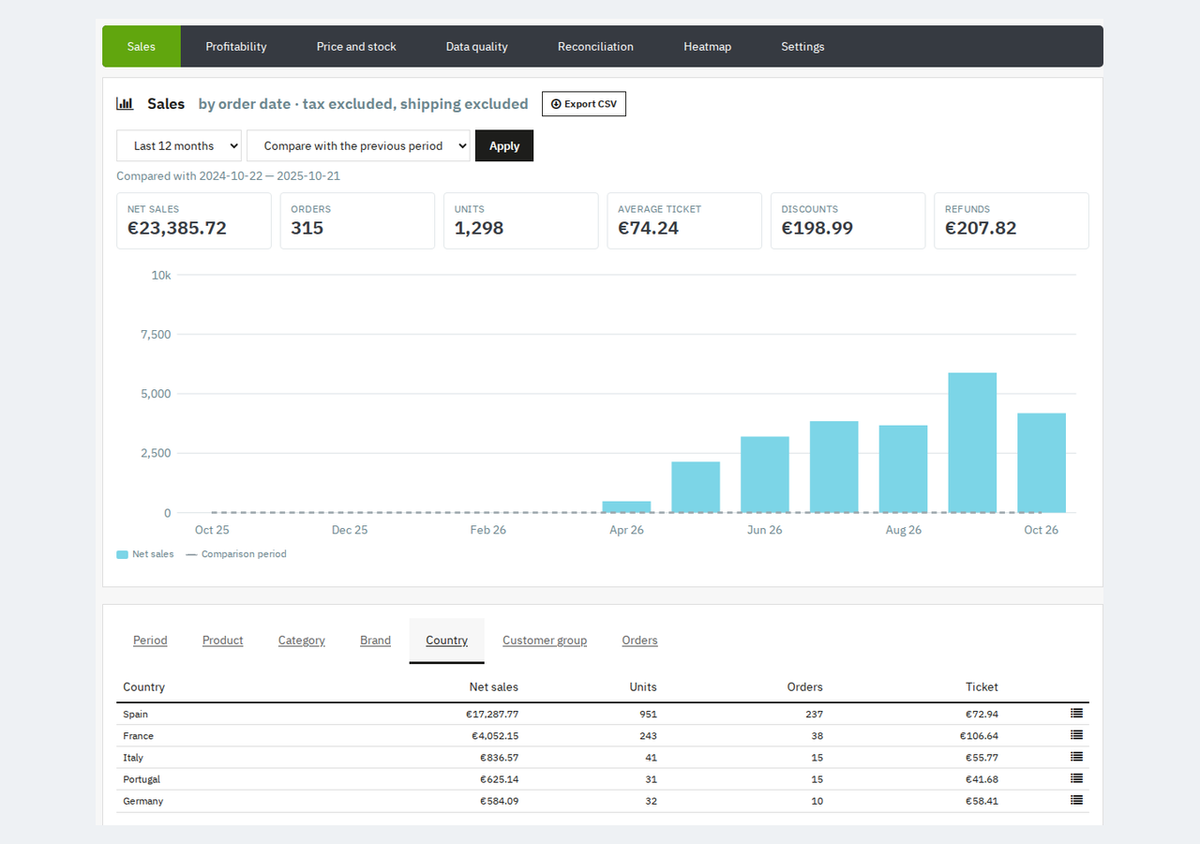
Task: Open details icon for France row
Action: (1077, 735)
